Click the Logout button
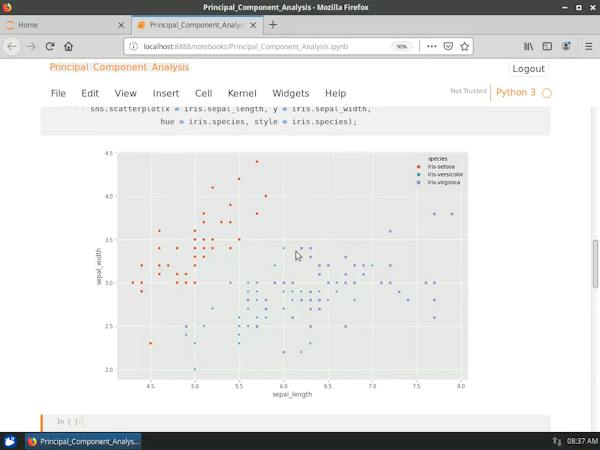 528,69
